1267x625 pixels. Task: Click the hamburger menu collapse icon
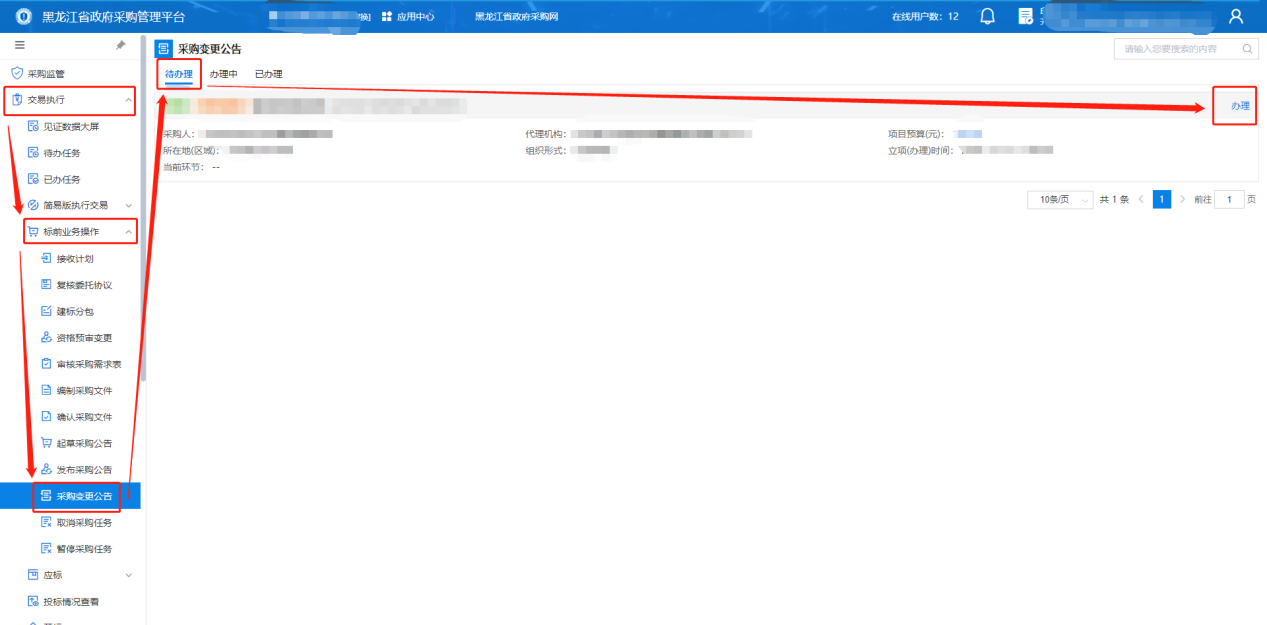pyautogui.click(x=20, y=46)
